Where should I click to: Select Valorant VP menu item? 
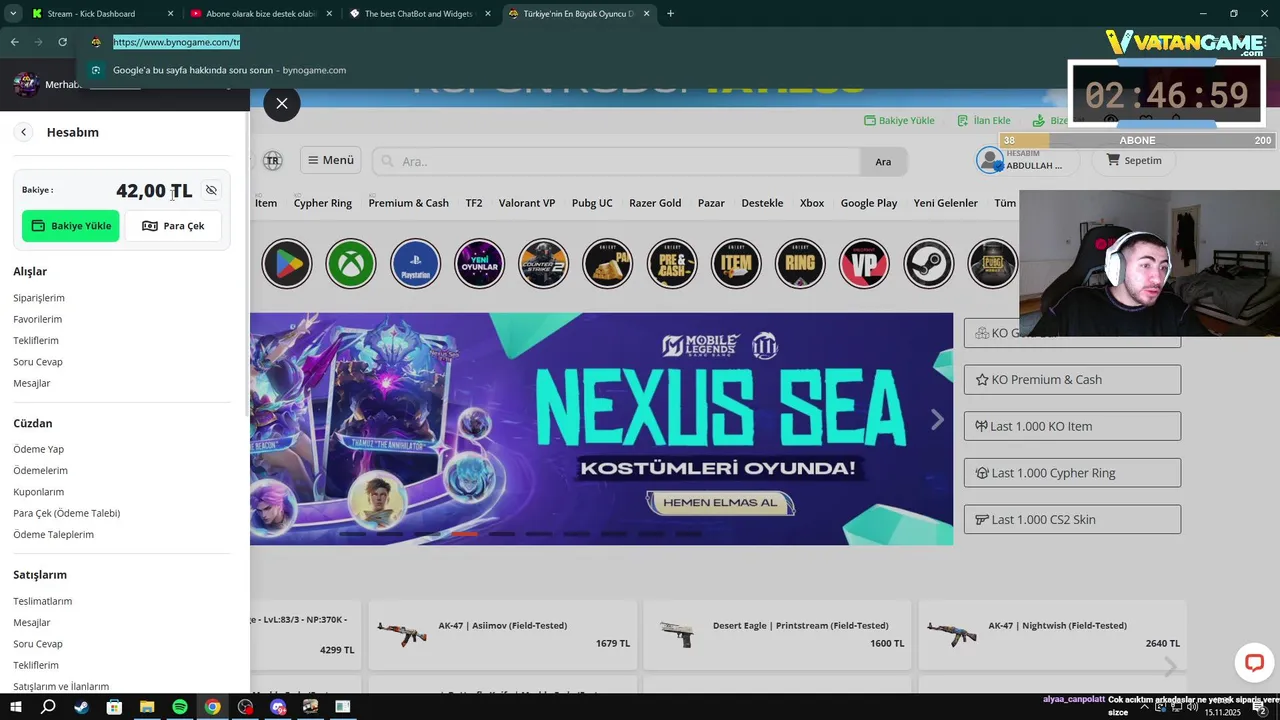click(527, 203)
